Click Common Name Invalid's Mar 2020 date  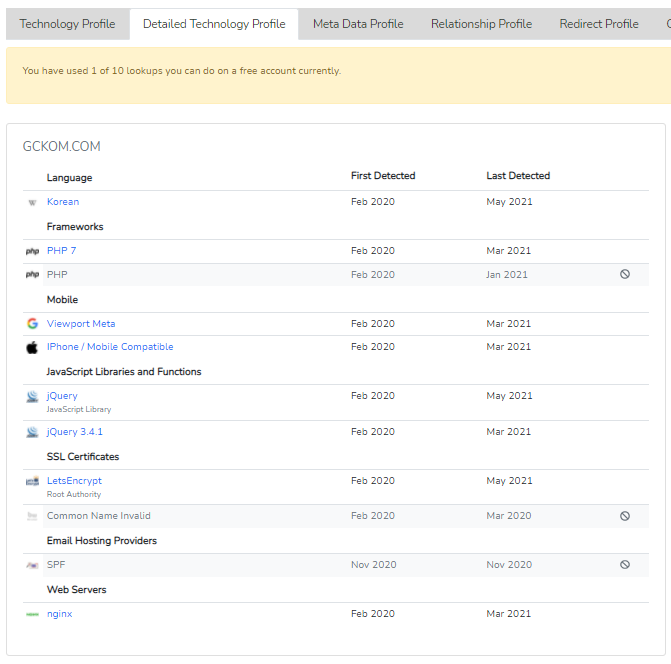click(x=508, y=516)
